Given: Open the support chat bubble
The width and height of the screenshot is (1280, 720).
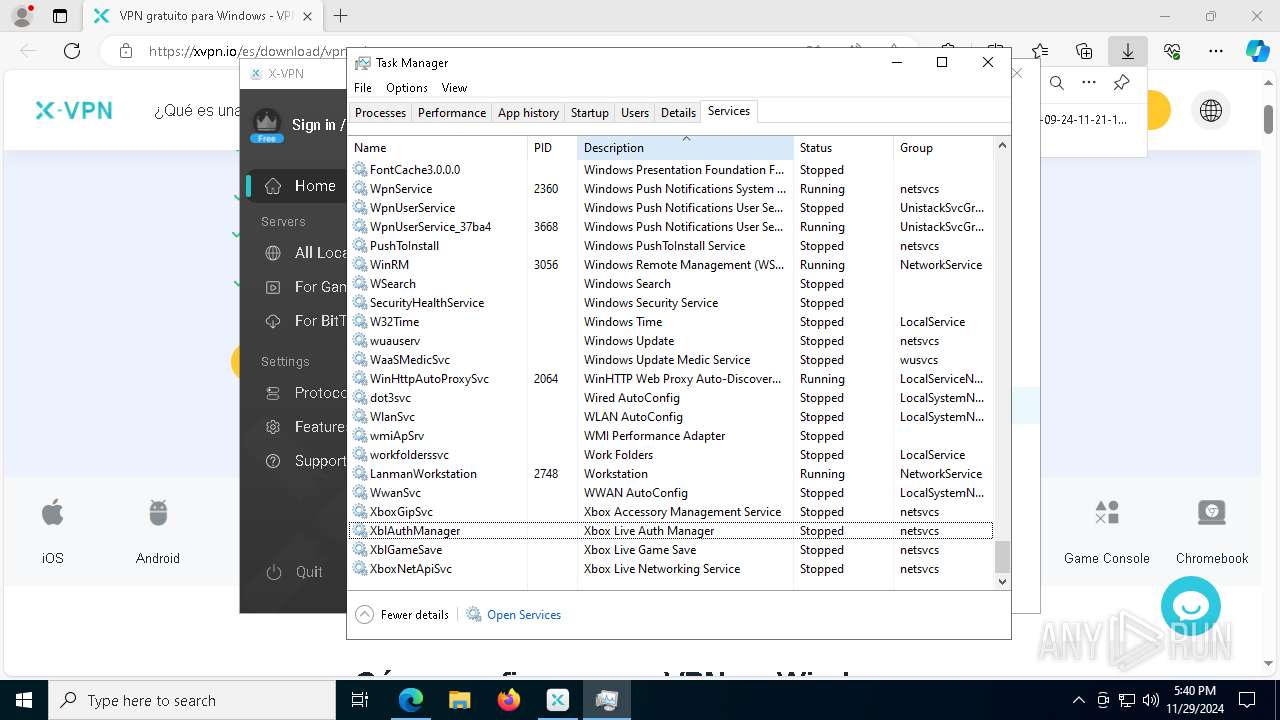Looking at the screenshot, I should tap(1191, 606).
